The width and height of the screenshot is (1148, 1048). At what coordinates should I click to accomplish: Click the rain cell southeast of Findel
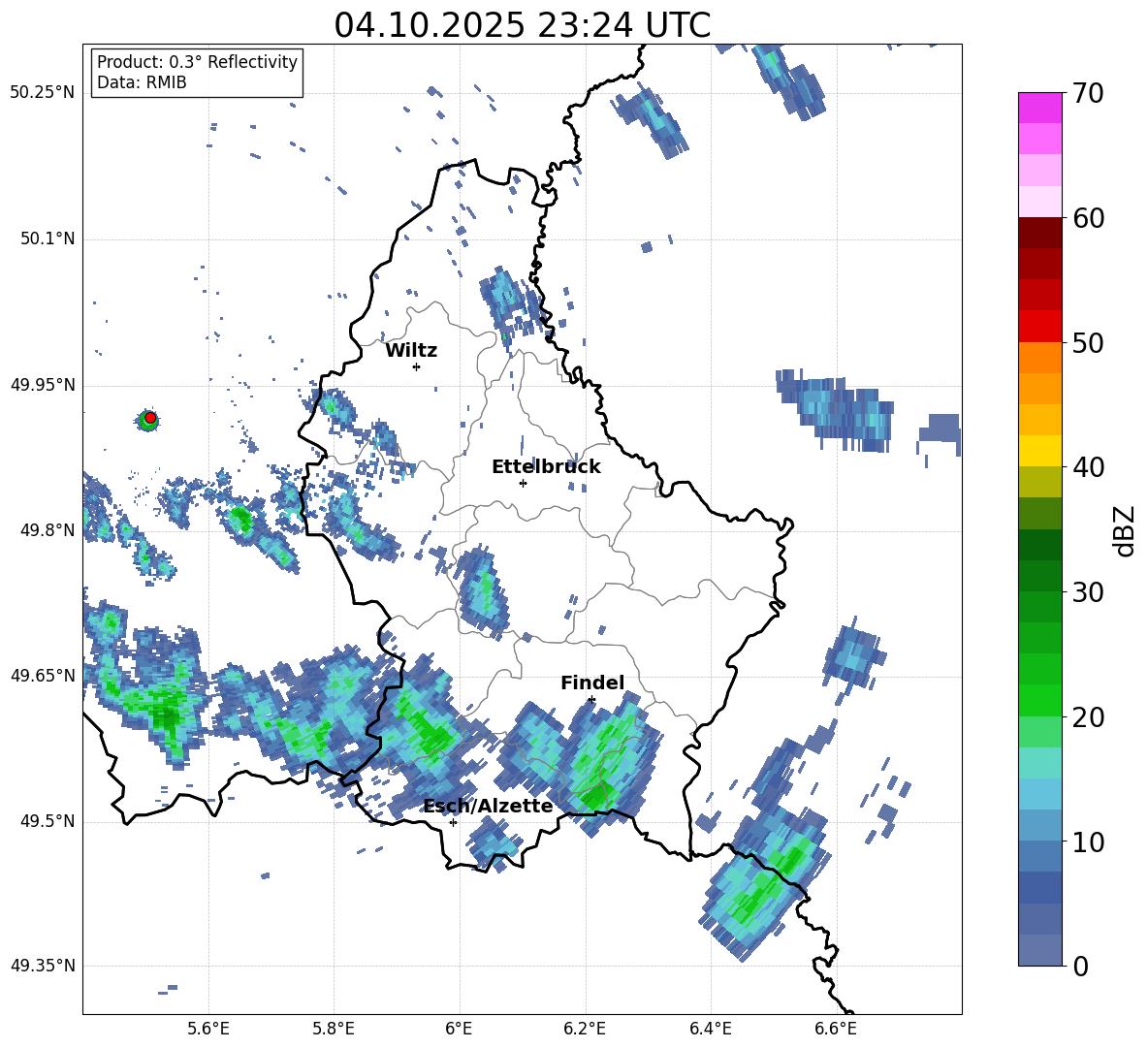pos(608,765)
